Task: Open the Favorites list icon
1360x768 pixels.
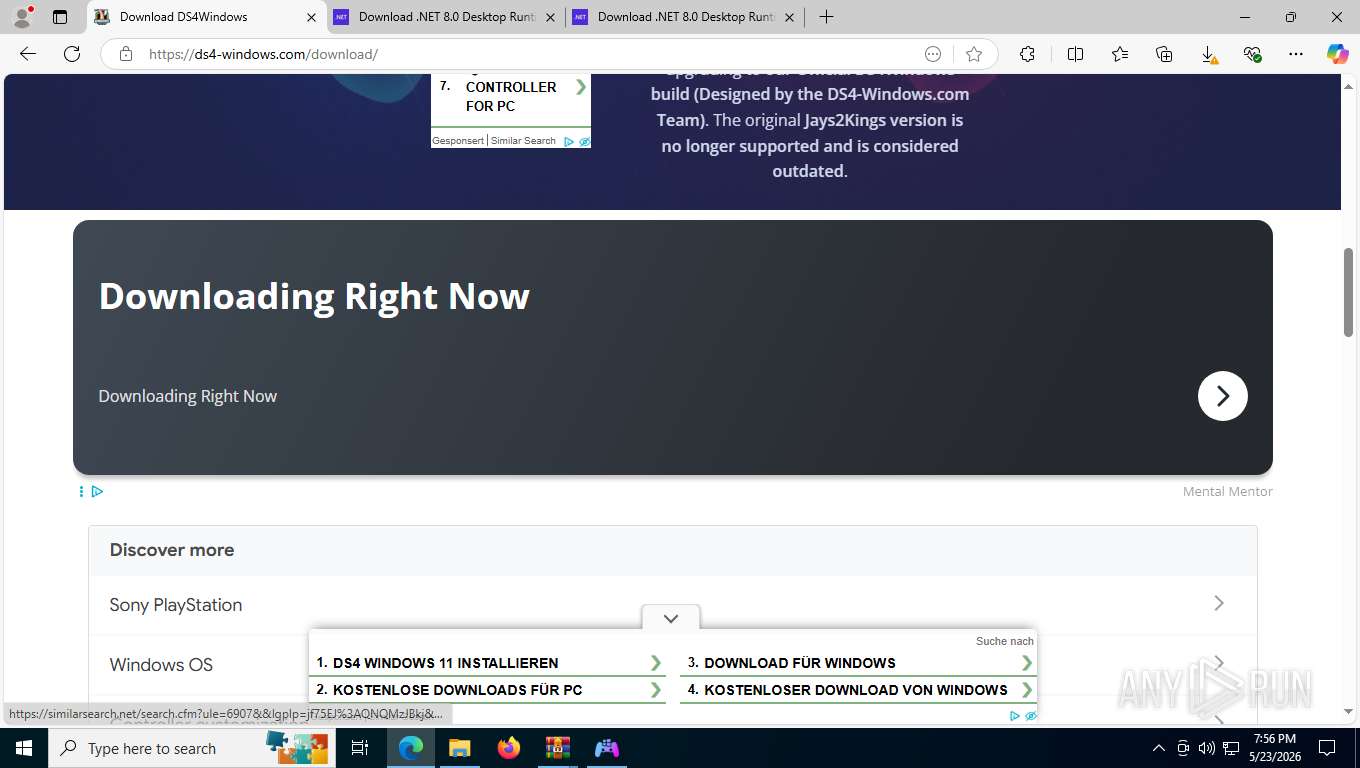Action: 1120,54
